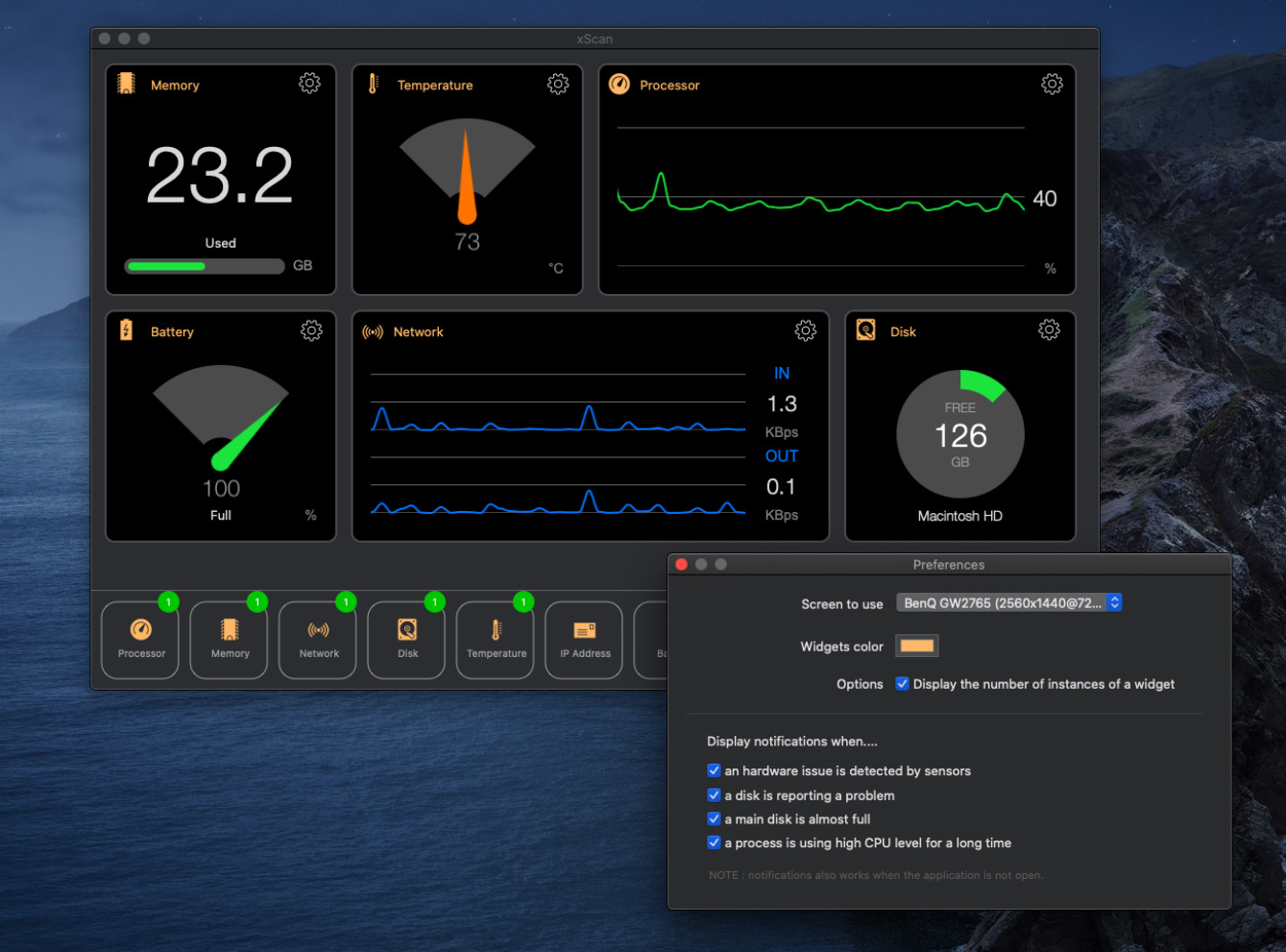Add a Processor widget from the bottom bar

pyautogui.click(x=141, y=639)
